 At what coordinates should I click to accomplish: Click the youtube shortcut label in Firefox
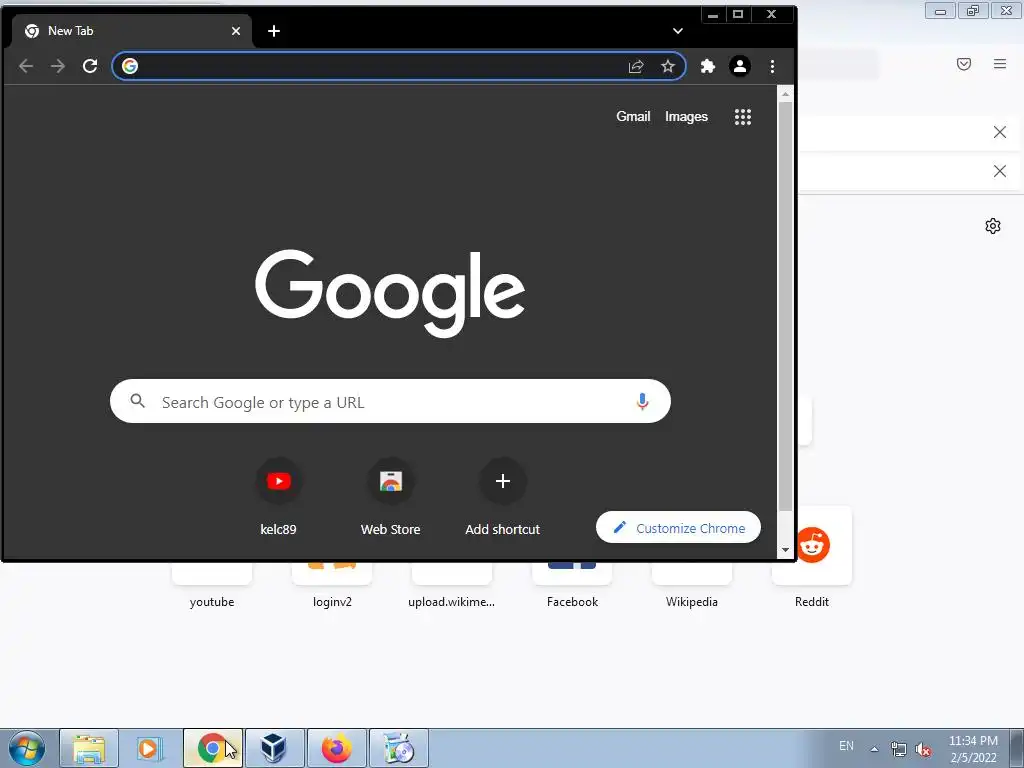click(212, 601)
